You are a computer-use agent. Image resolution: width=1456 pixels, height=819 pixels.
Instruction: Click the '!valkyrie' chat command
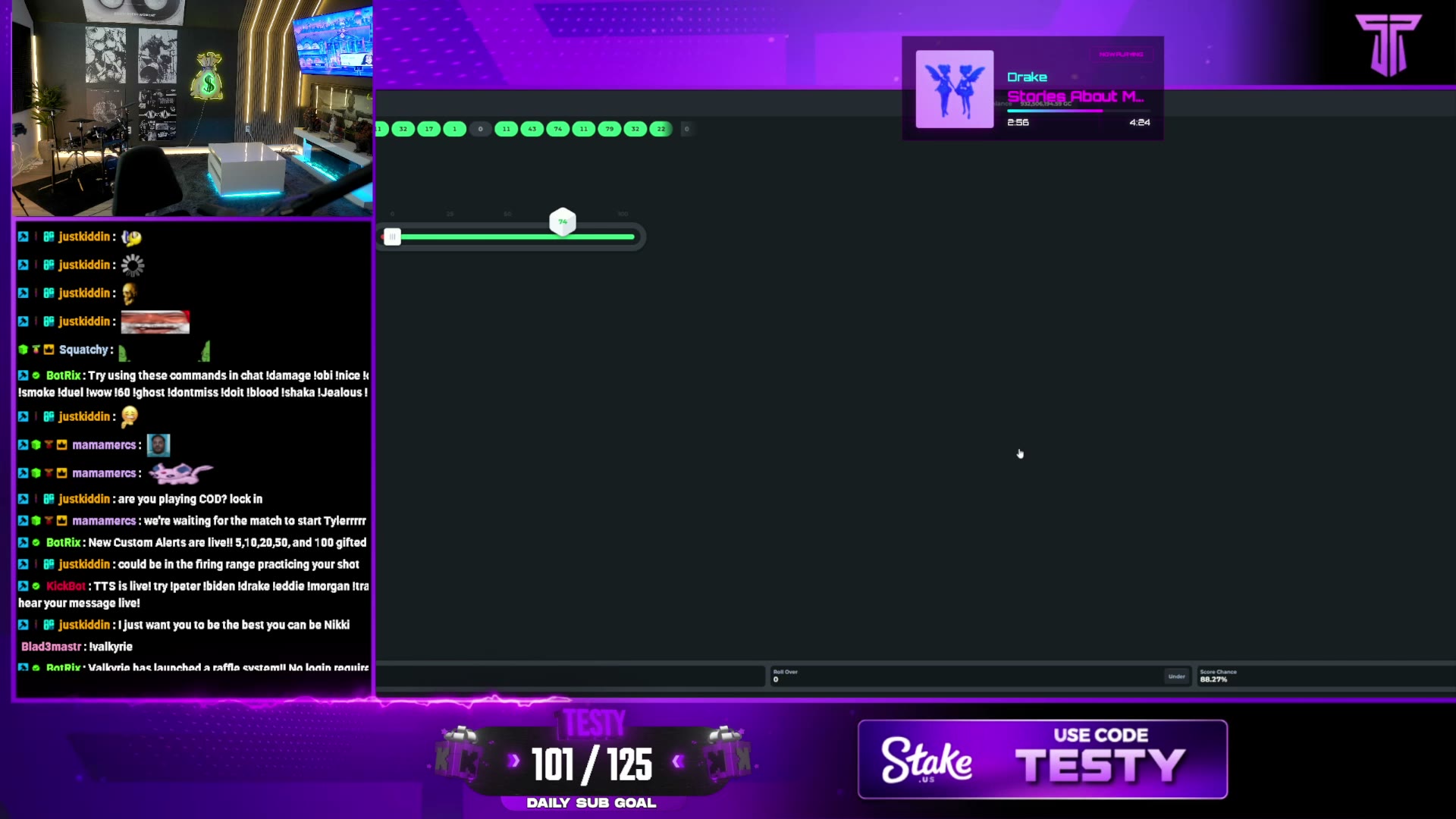111,647
